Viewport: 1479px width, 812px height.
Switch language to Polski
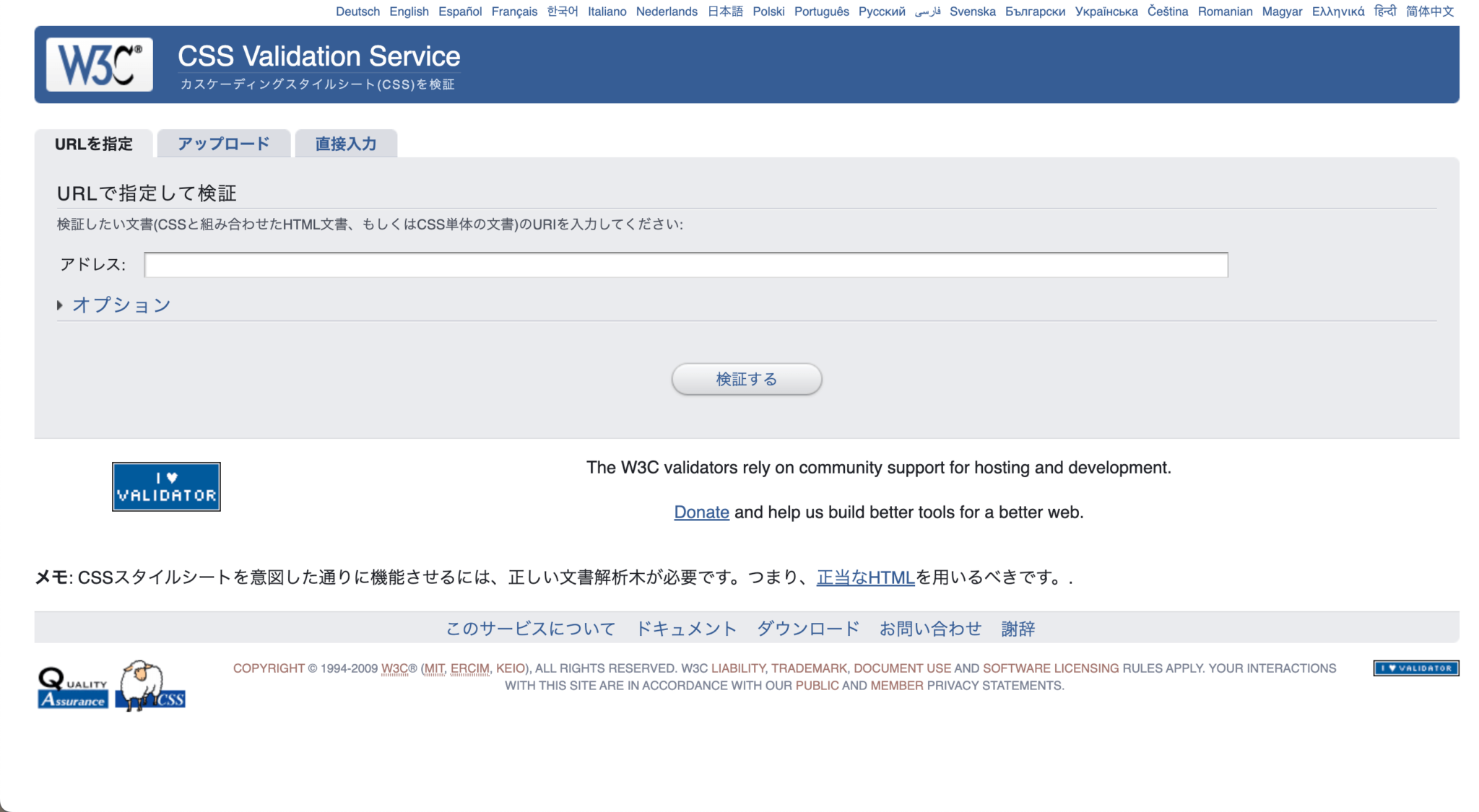(x=768, y=12)
